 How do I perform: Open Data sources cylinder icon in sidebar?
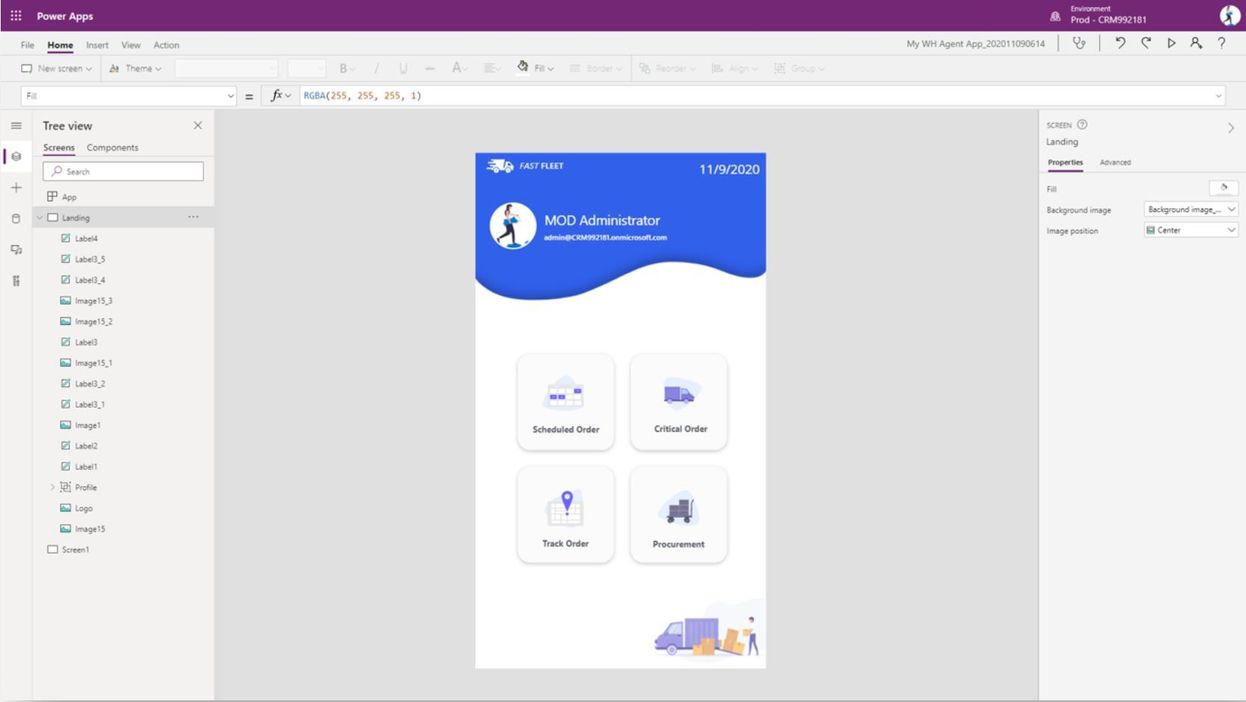(16, 219)
